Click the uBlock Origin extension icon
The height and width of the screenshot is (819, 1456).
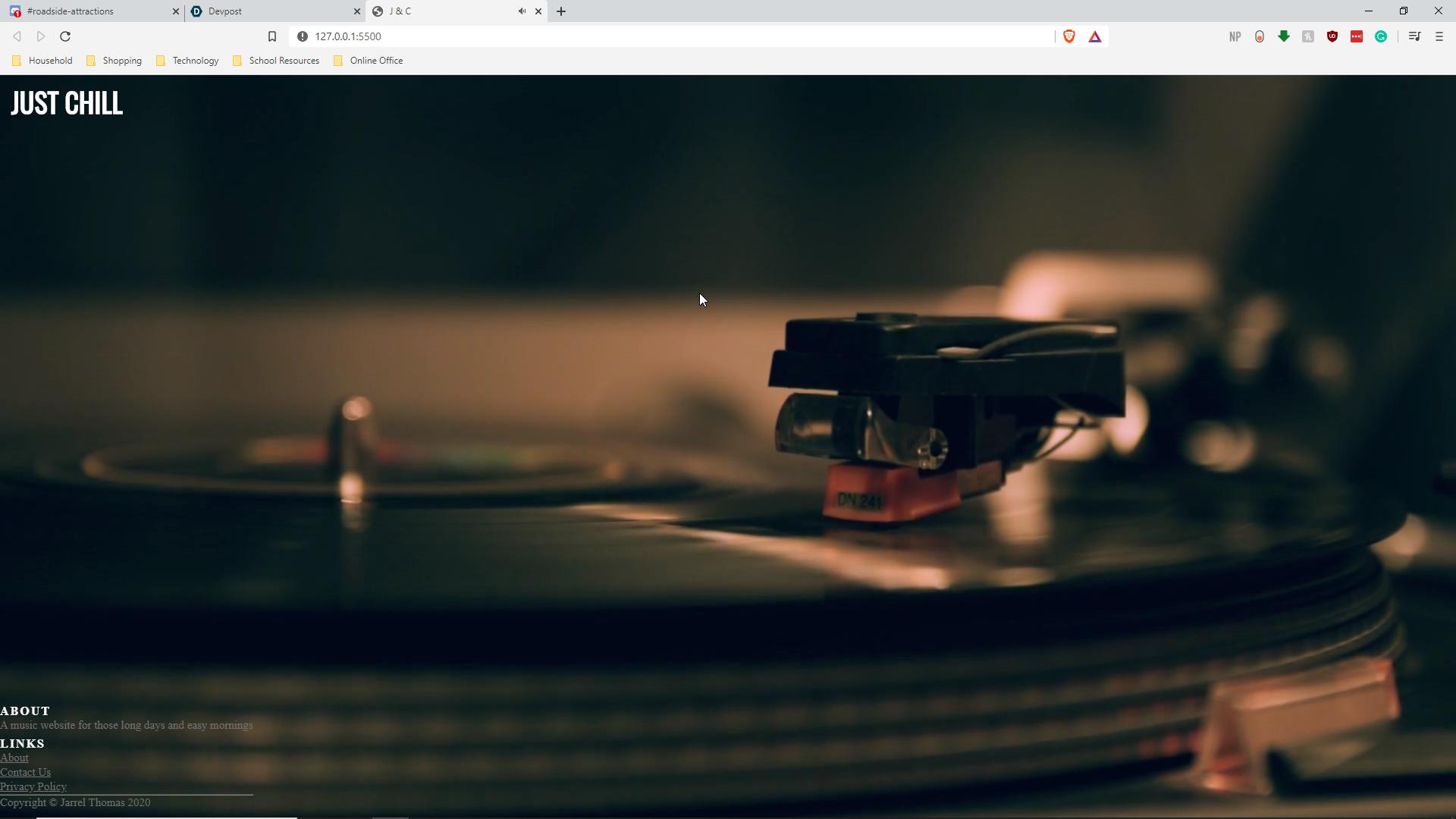pyautogui.click(x=1332, y=36)
